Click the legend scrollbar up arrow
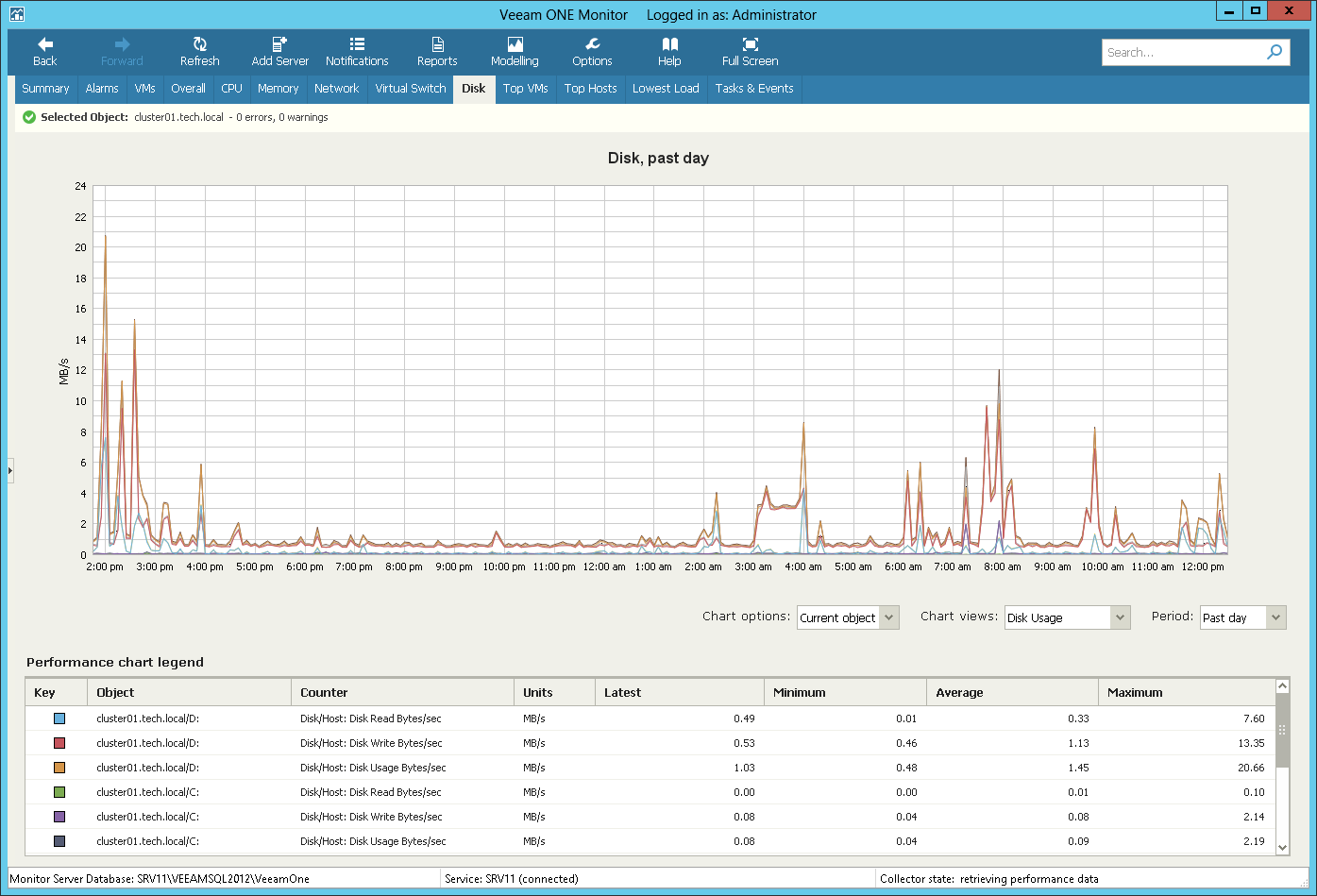Screen dimensions: 1317x896 (x=1282, y=686)
